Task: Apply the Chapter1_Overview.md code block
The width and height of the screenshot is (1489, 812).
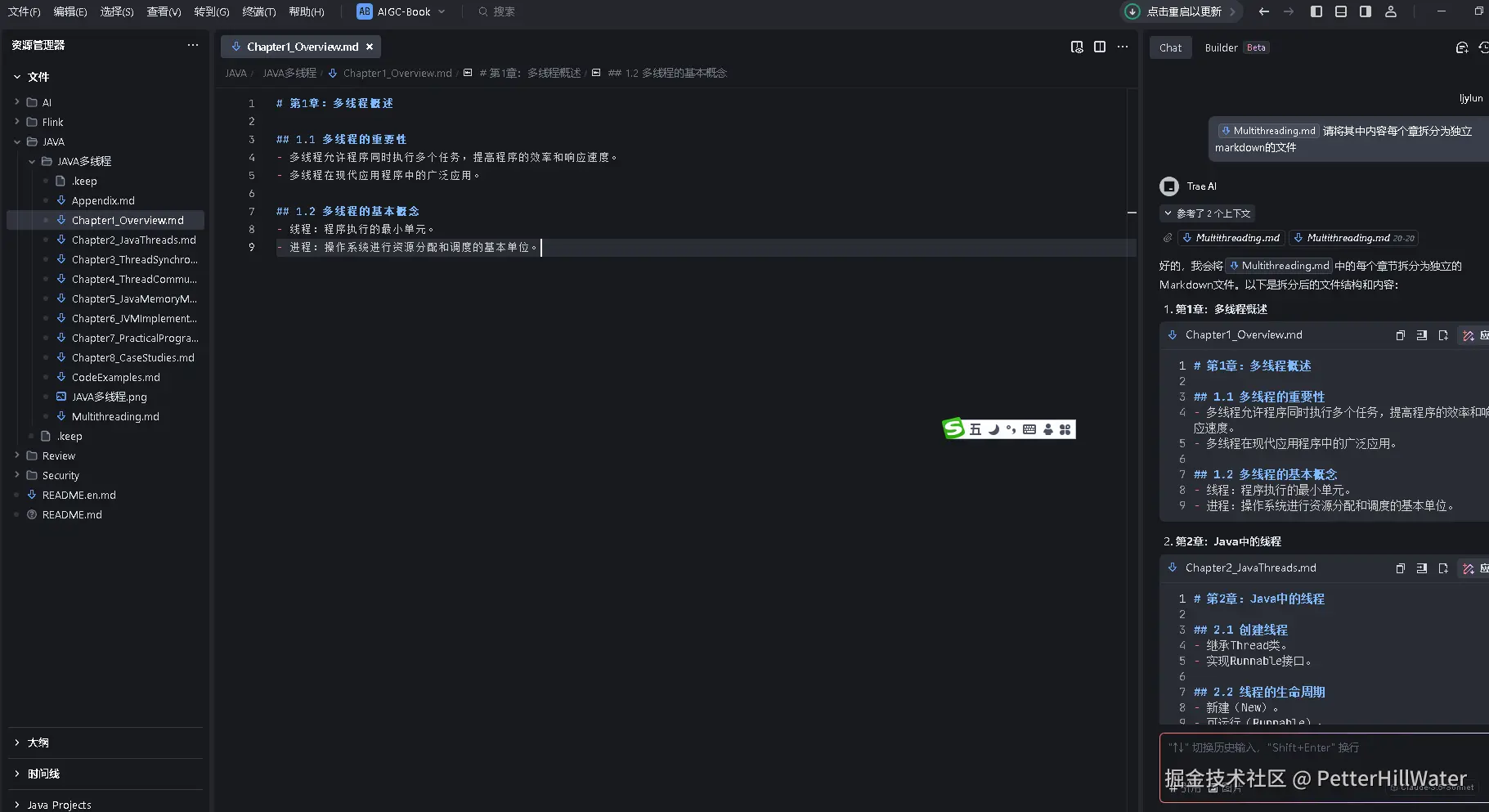Action: click(1473, 335)
